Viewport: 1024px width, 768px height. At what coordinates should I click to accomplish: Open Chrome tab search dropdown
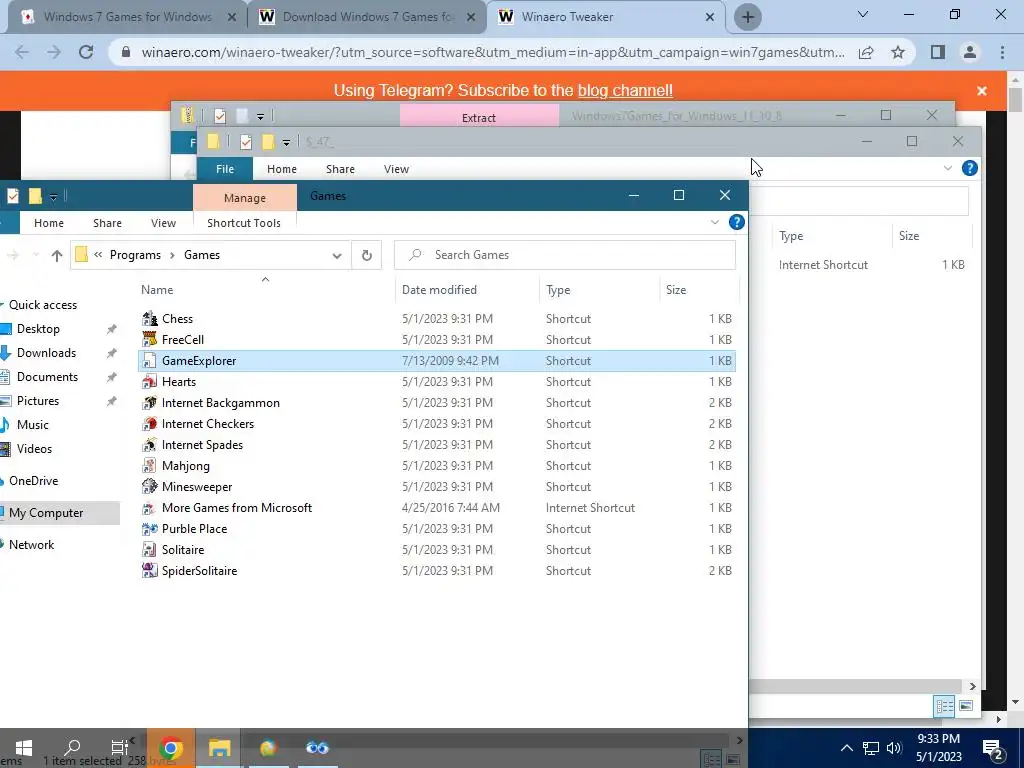tap(863, 14)
